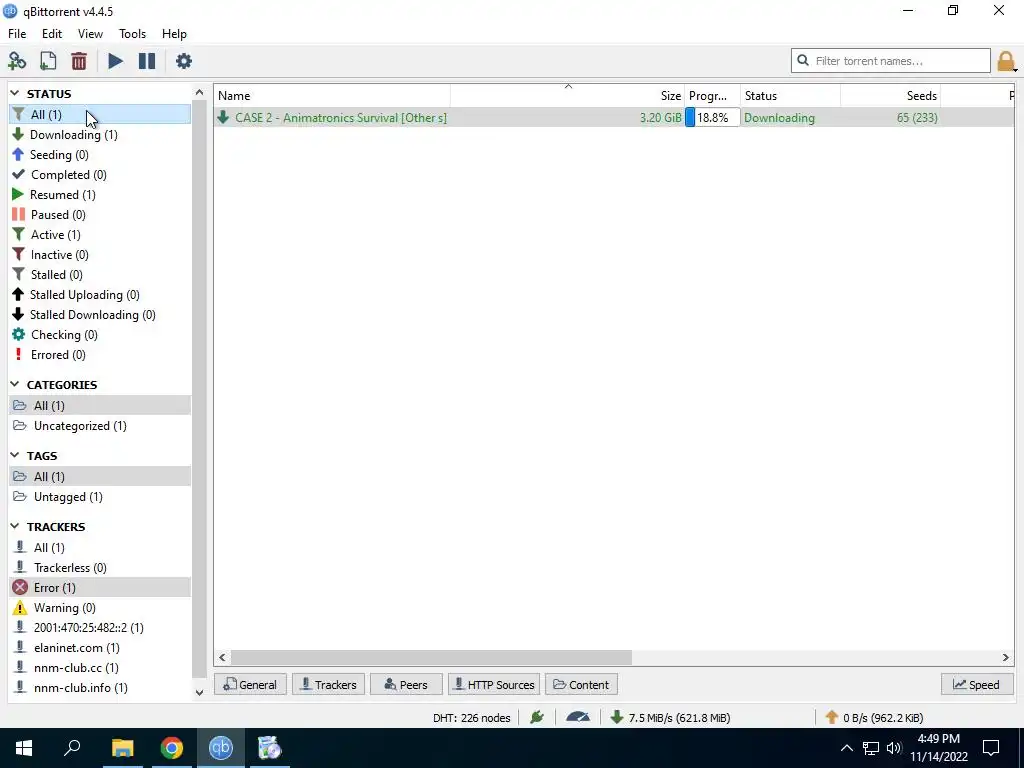
Task: Click the green download speed arrow in status bar
Action: tap(616, 717)
